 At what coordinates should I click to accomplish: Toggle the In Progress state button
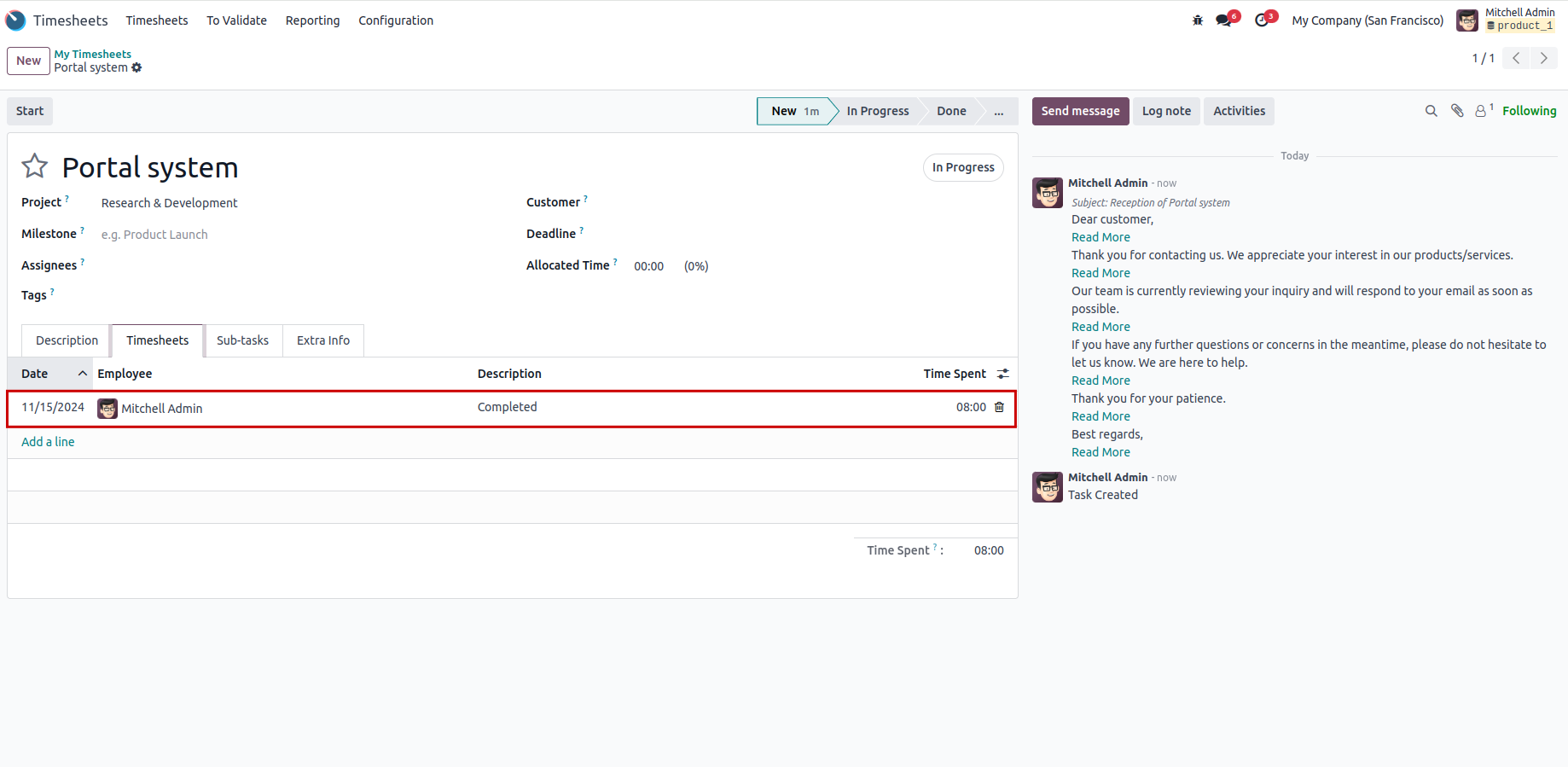(962, 168)
